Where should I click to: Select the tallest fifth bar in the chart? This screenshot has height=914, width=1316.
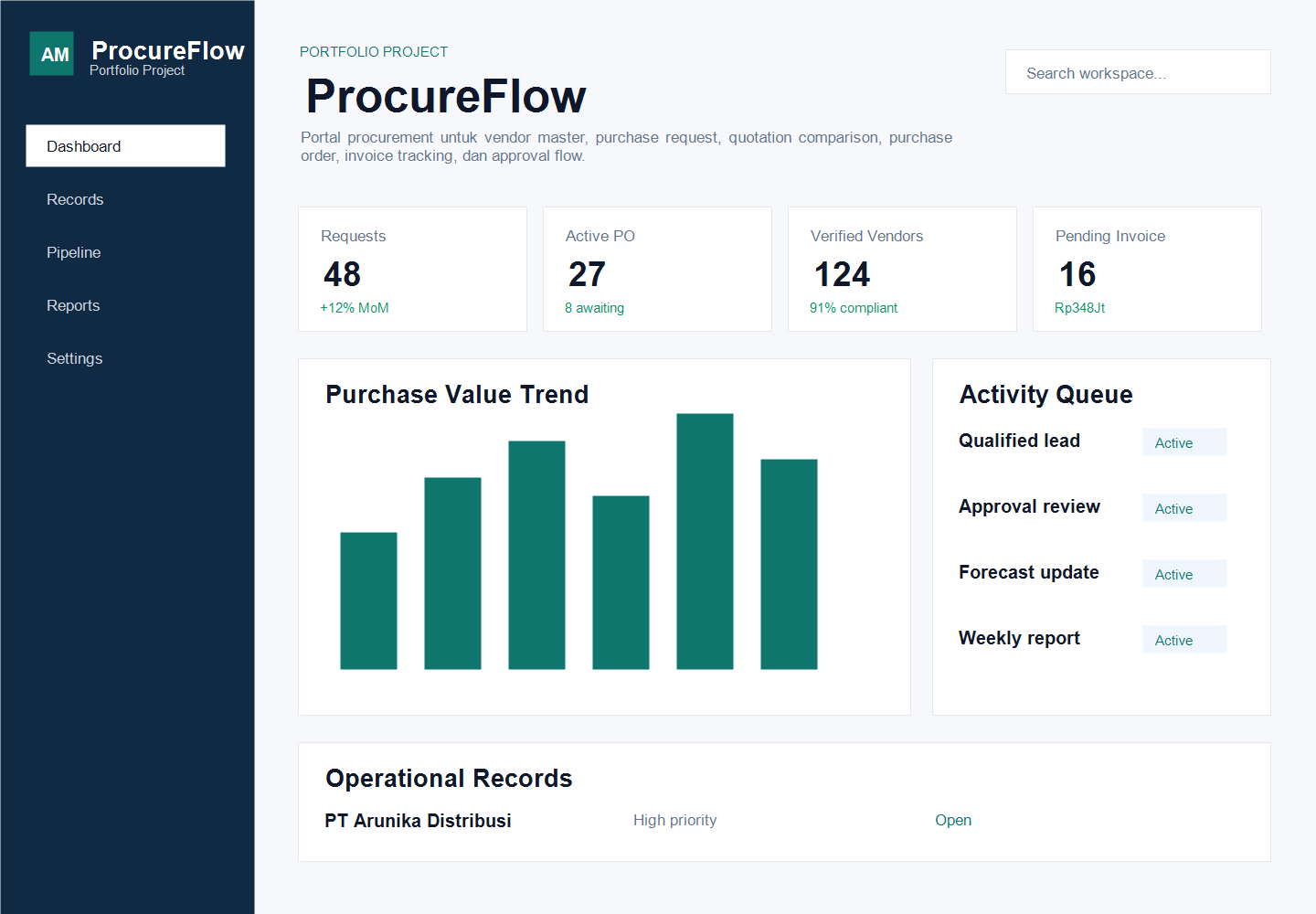(x=705, y=541)
